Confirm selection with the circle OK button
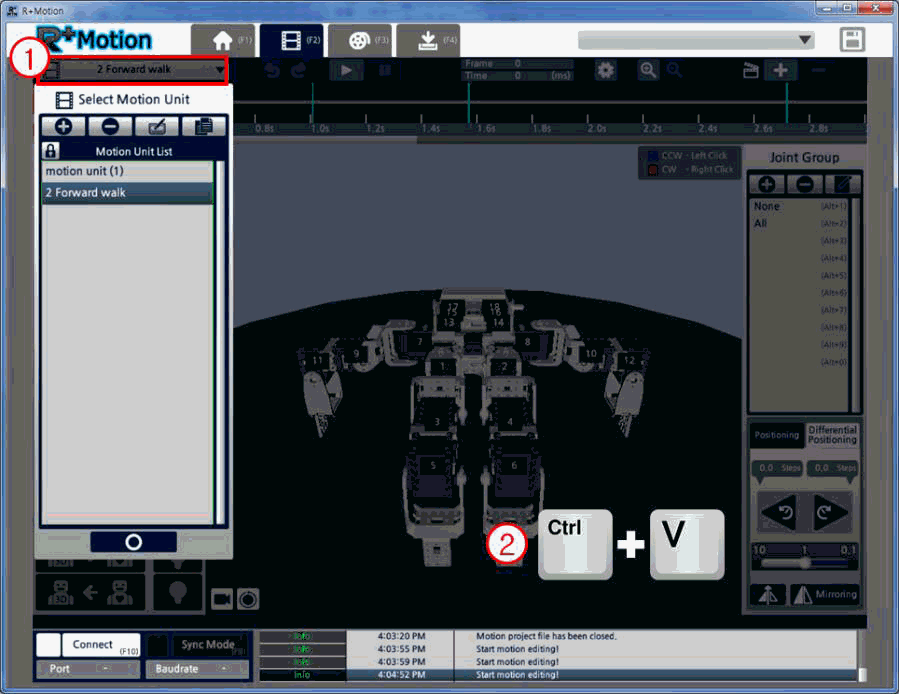This screenshot has width=899, height=694. click(x=134, y=542)
